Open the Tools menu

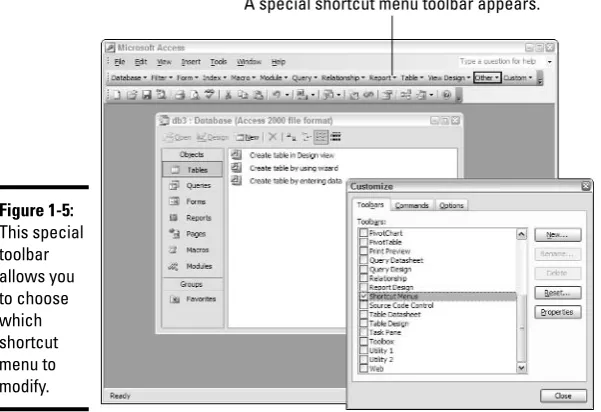pos(218,62)
